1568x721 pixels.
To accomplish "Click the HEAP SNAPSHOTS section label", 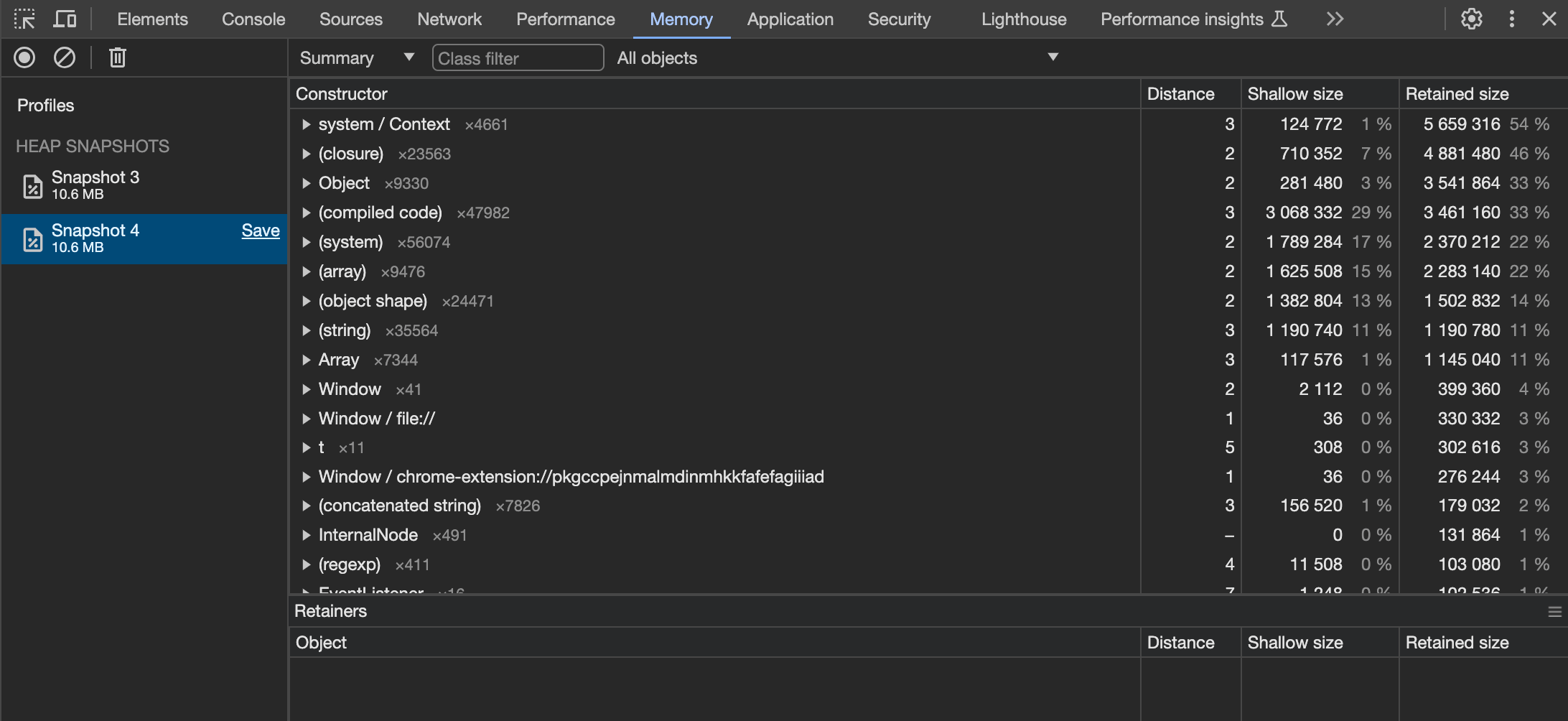I will click(93, 146).
